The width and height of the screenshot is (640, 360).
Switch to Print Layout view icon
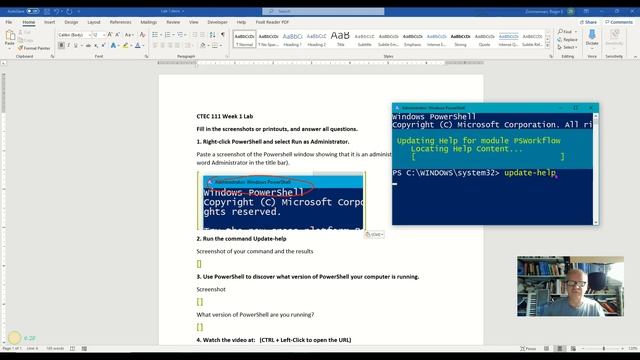(x=560, y=349)
